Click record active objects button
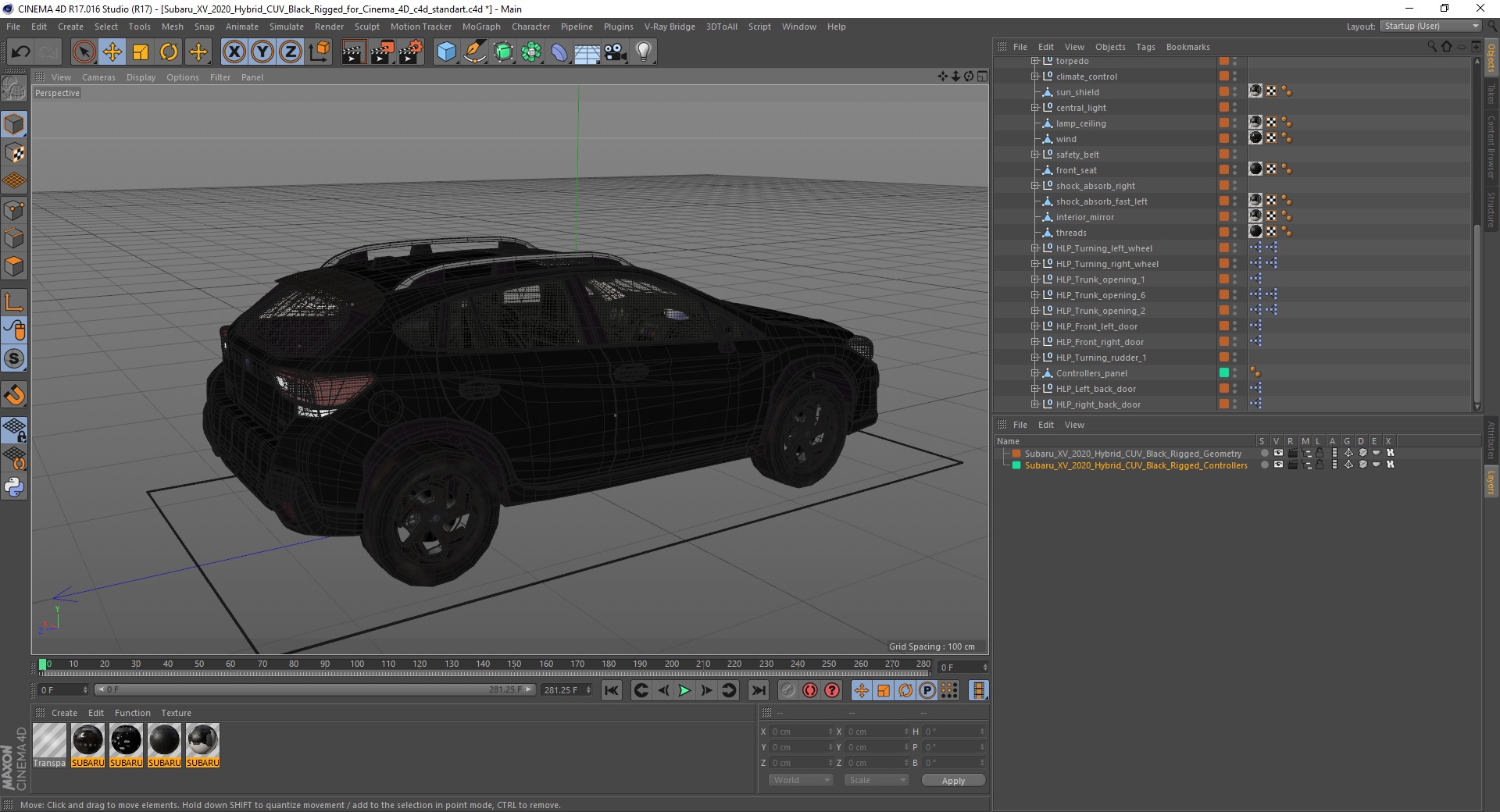This screenshot has height=812, width=1500. tap(787, 690)
